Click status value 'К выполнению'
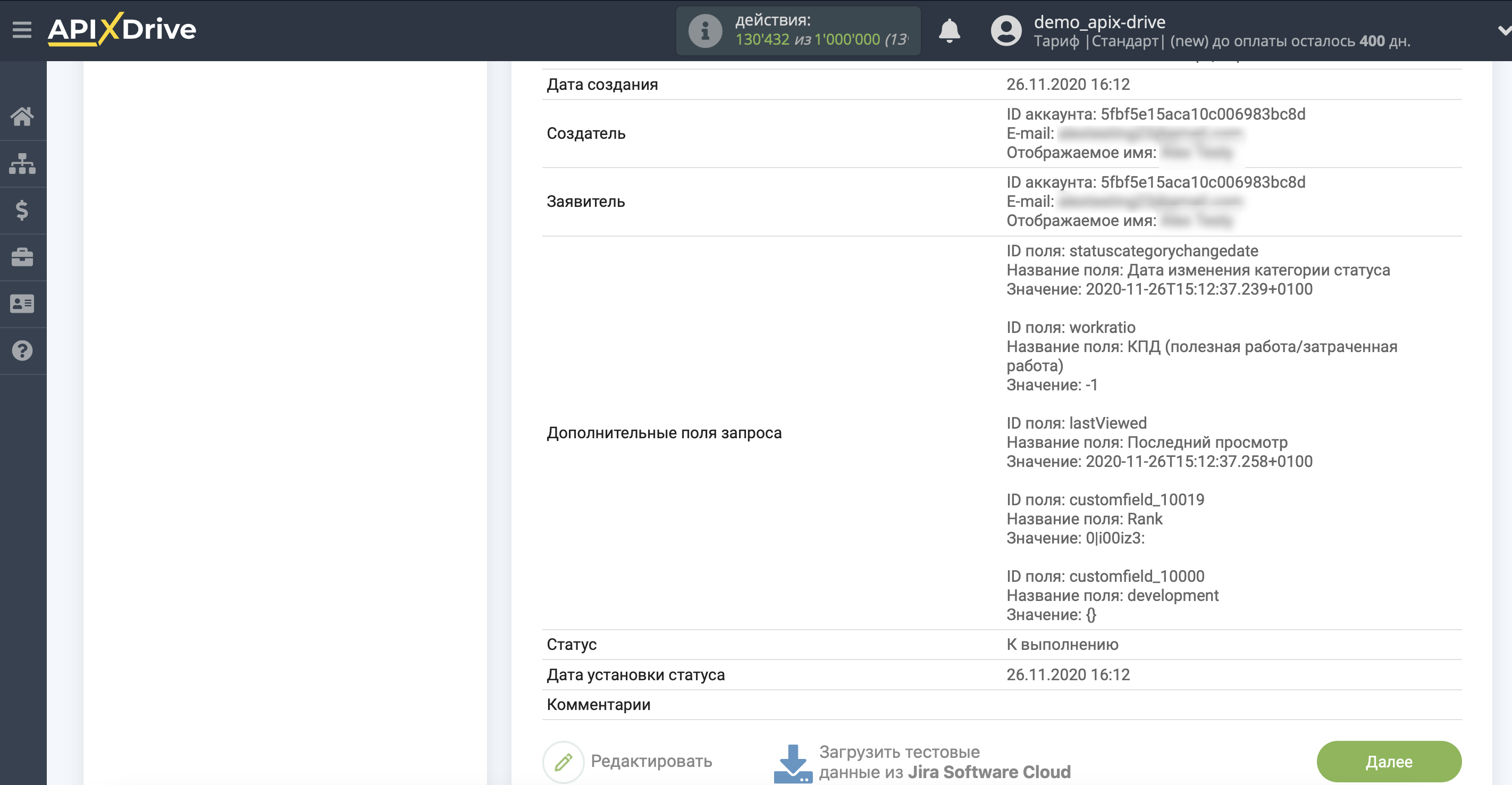This screenshot has height=785, width=1512. [1062, 645]
